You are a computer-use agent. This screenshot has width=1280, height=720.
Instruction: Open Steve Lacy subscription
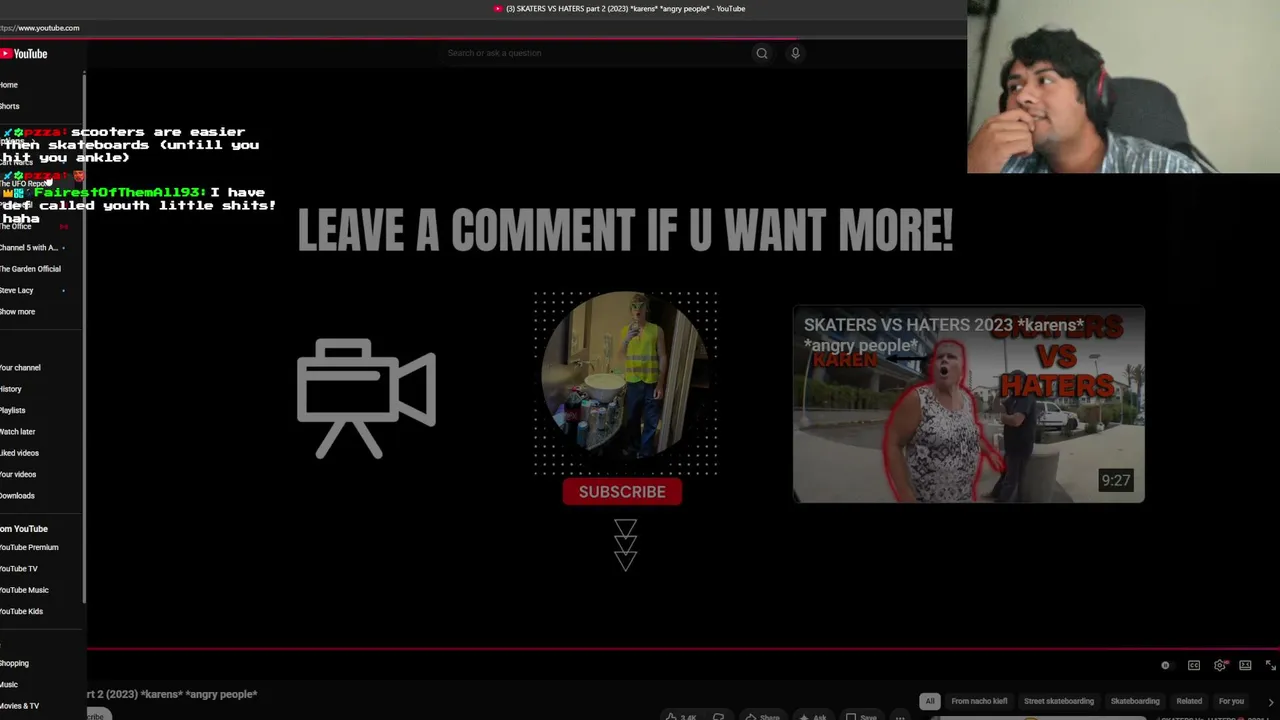[17, 291]
